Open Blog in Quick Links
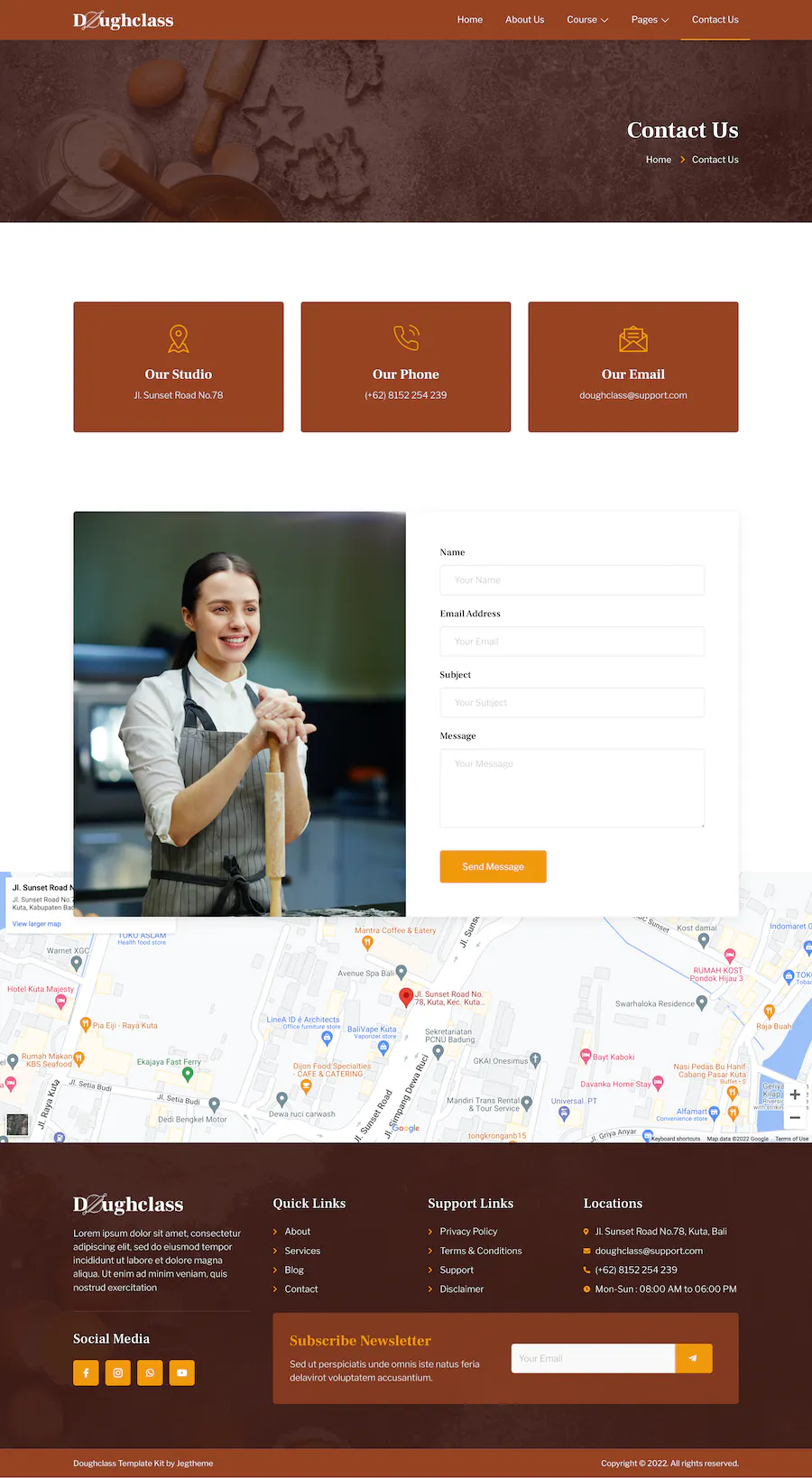The width and height of the screenshot is (812, 1478). 294,1270
